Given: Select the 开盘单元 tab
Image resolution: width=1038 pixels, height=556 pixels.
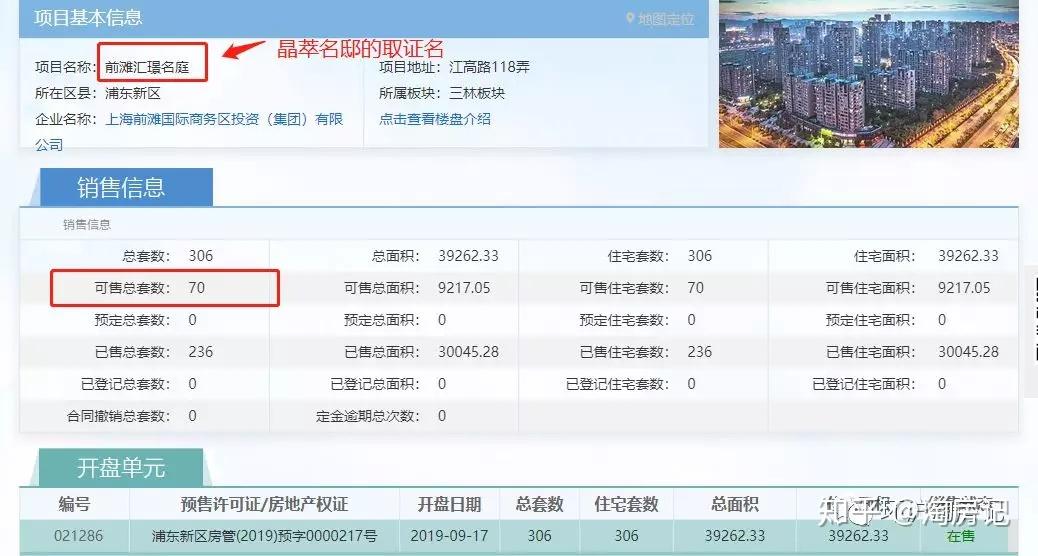Looking at the screenshot, I should [x=121, y=468].
